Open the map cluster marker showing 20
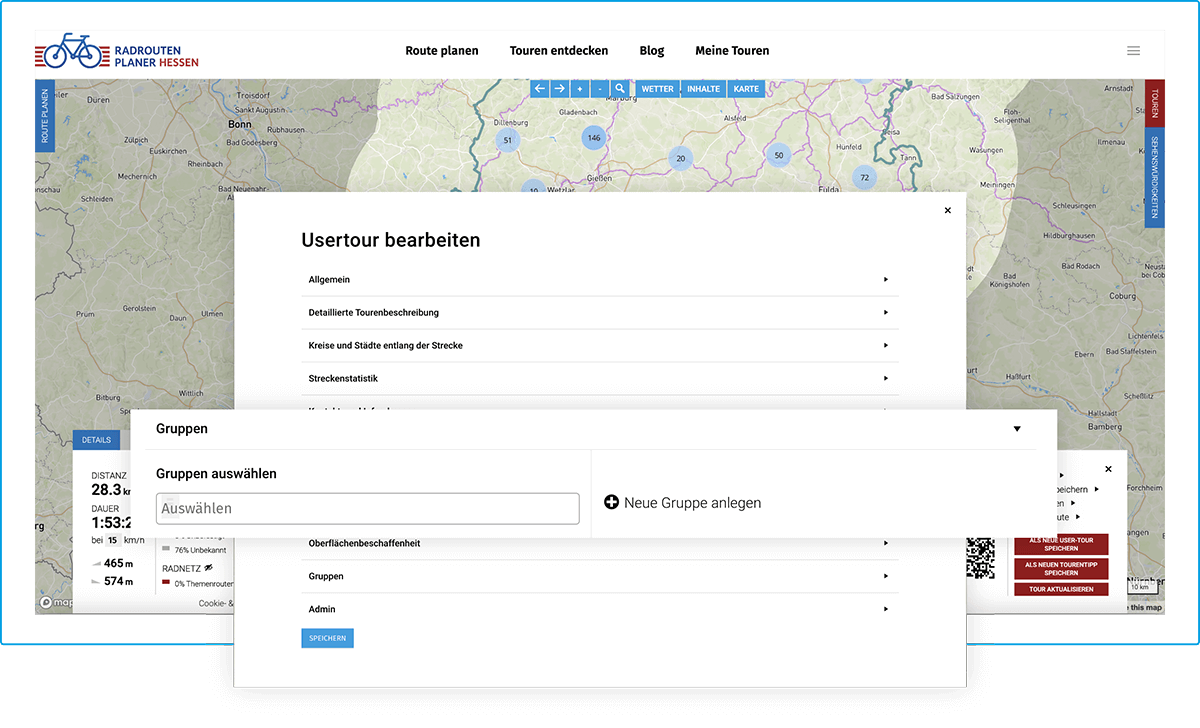The width and height of the screenshot is (1200, 728). (681, 158)
